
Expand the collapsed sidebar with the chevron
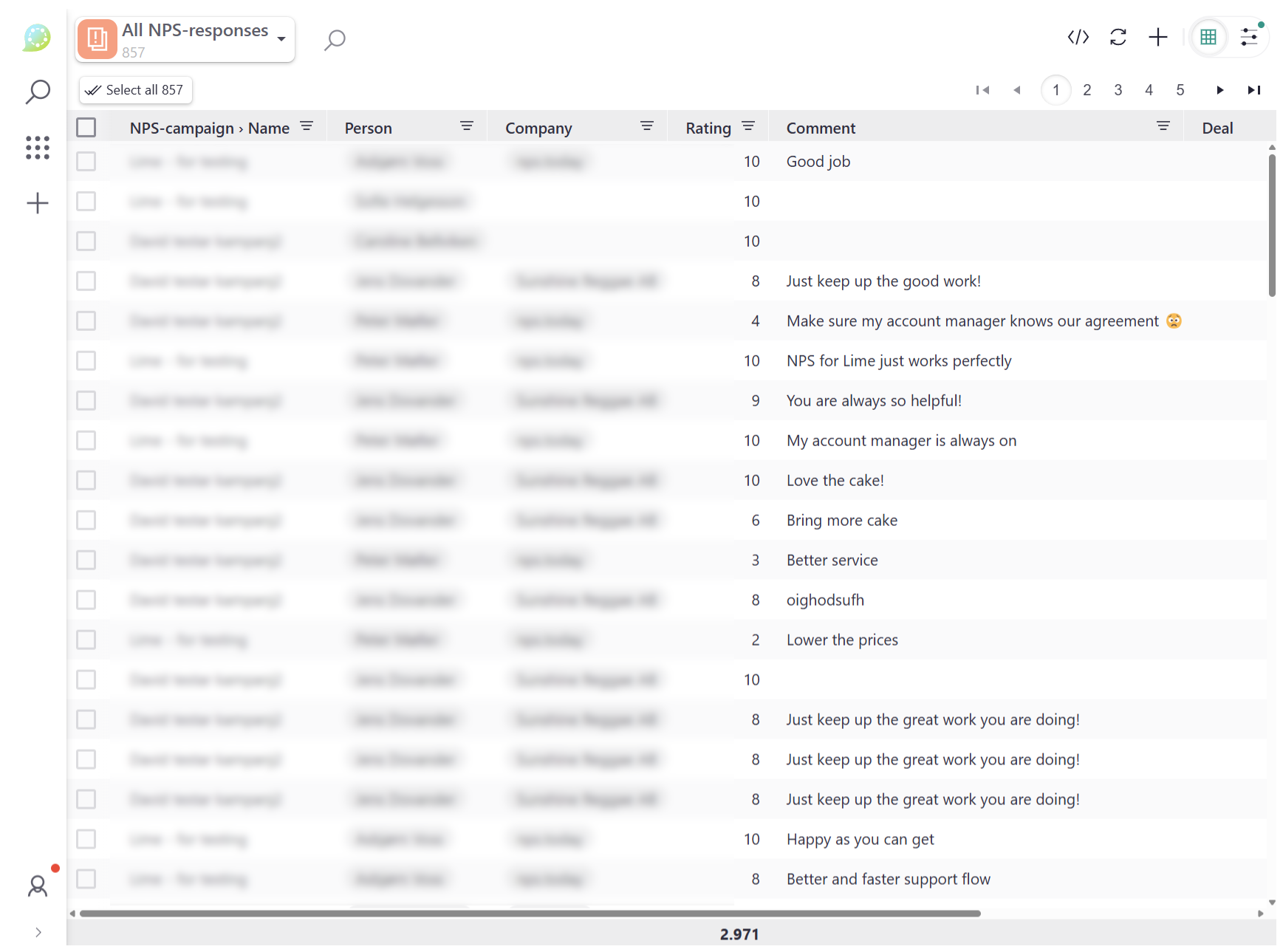pyautogui.click(x=38, y=932)
